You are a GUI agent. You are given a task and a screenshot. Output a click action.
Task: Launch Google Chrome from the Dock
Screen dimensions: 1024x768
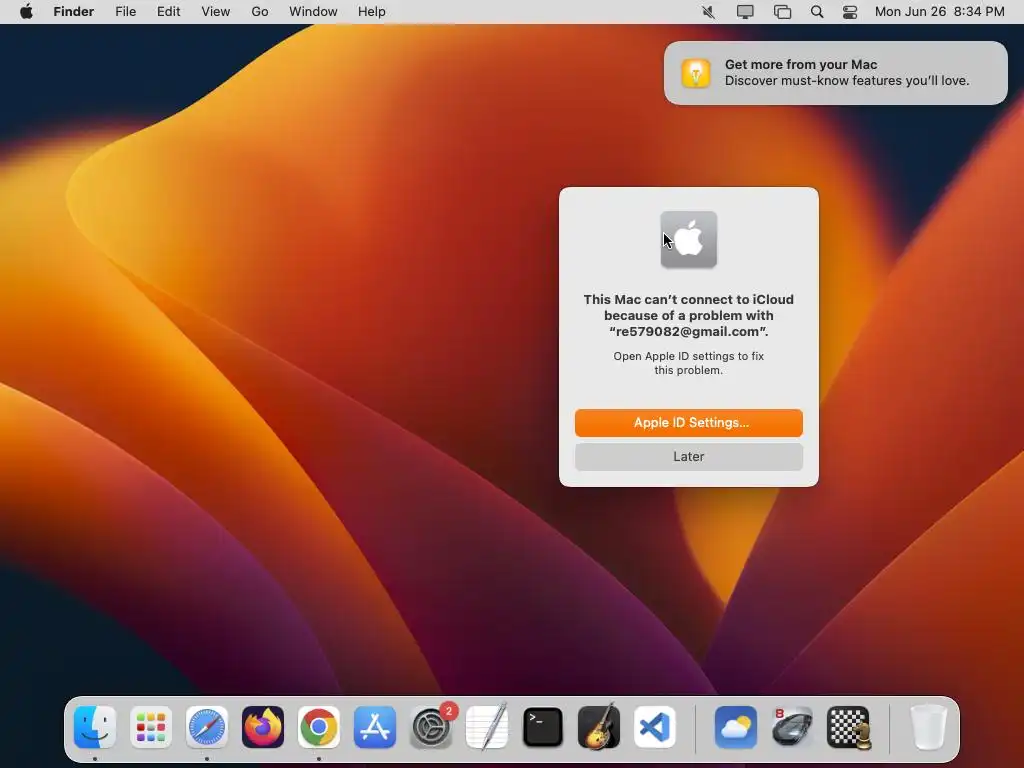click(319, 727)
